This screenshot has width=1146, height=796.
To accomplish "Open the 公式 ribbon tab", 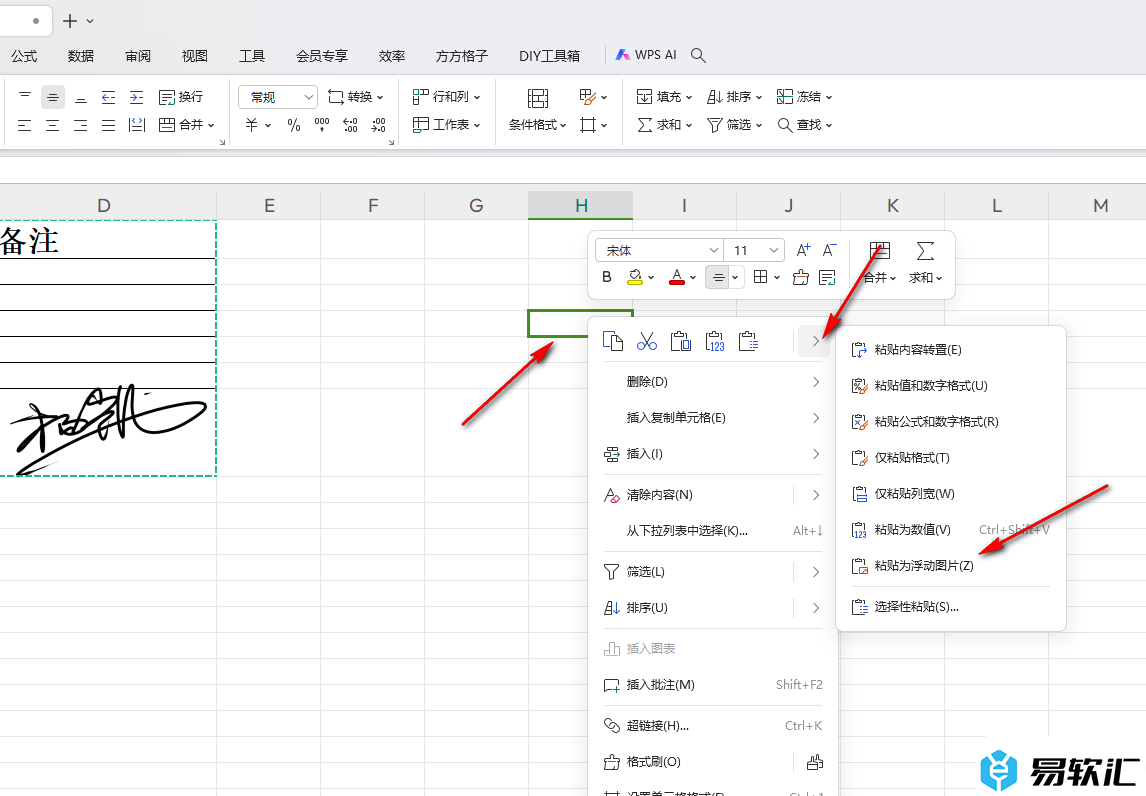I will 24,56.
